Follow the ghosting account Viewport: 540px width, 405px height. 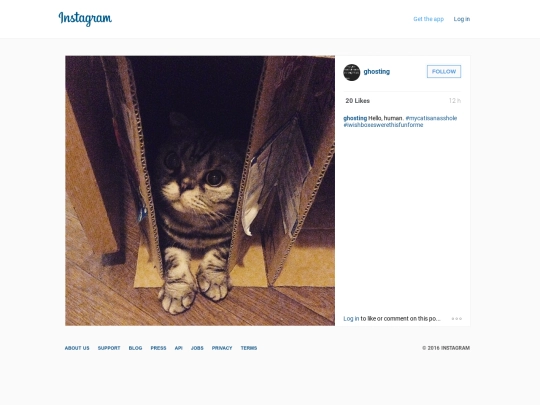coord(444,72)
